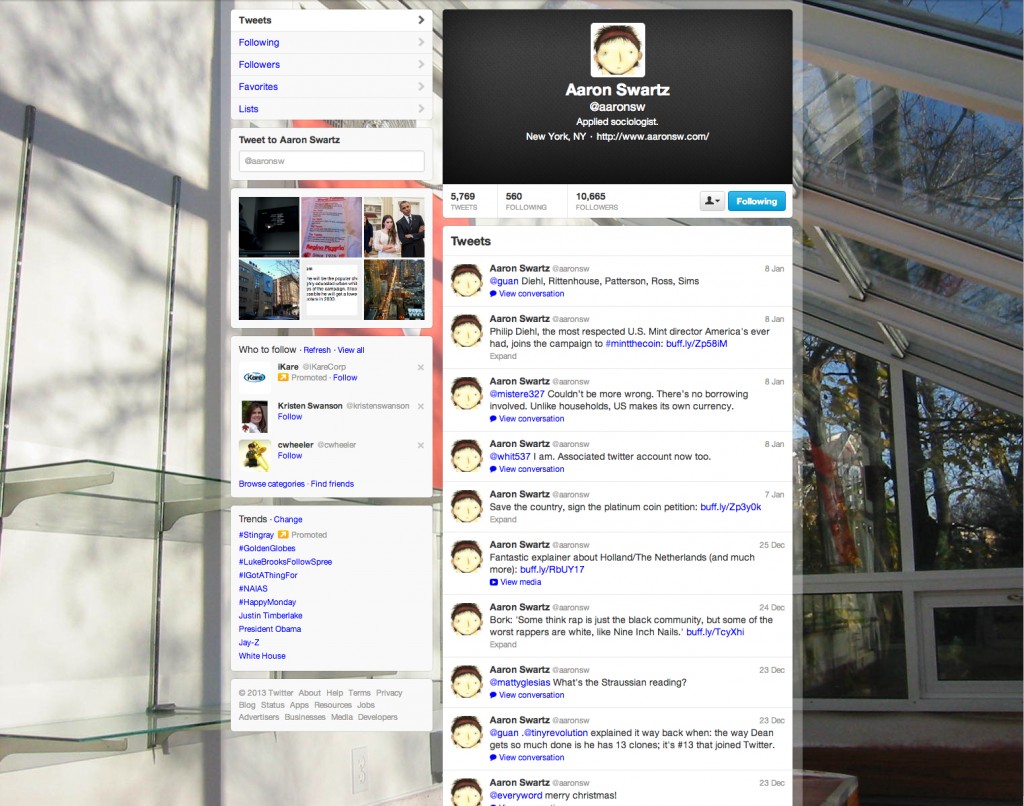This screenshot has width=1024, height=806.
Task: Open the aaronsw.com website link
Action: (x=652, y=137)
